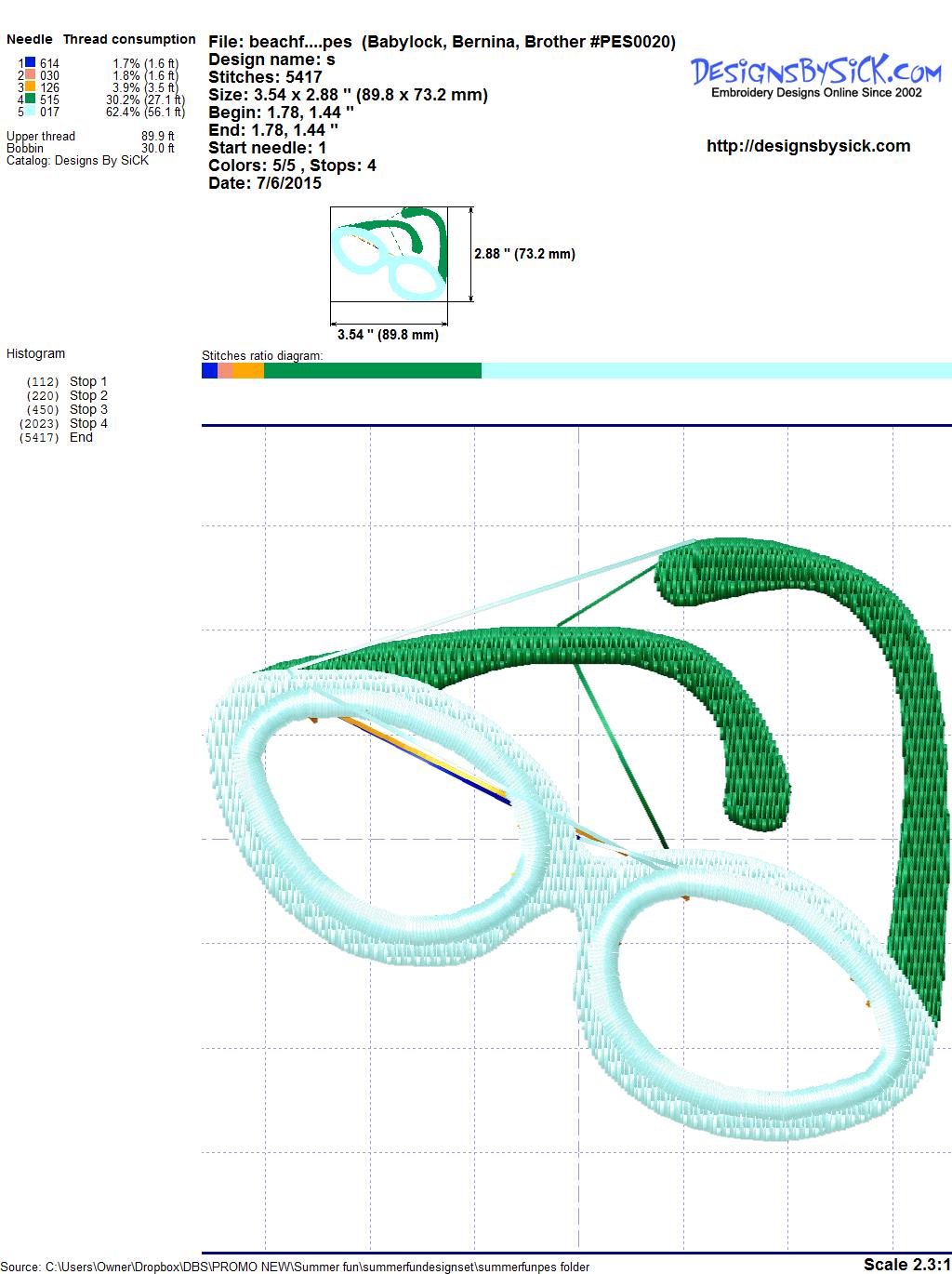Pick the orange needle 3 swatch
Viewport: 952px width, 1274px height.
coord(30,87)
